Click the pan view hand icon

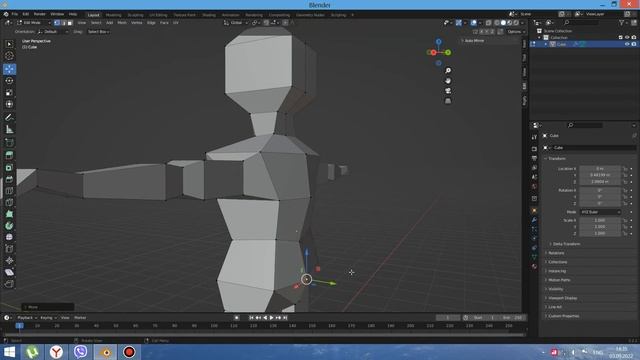point(448,81)
